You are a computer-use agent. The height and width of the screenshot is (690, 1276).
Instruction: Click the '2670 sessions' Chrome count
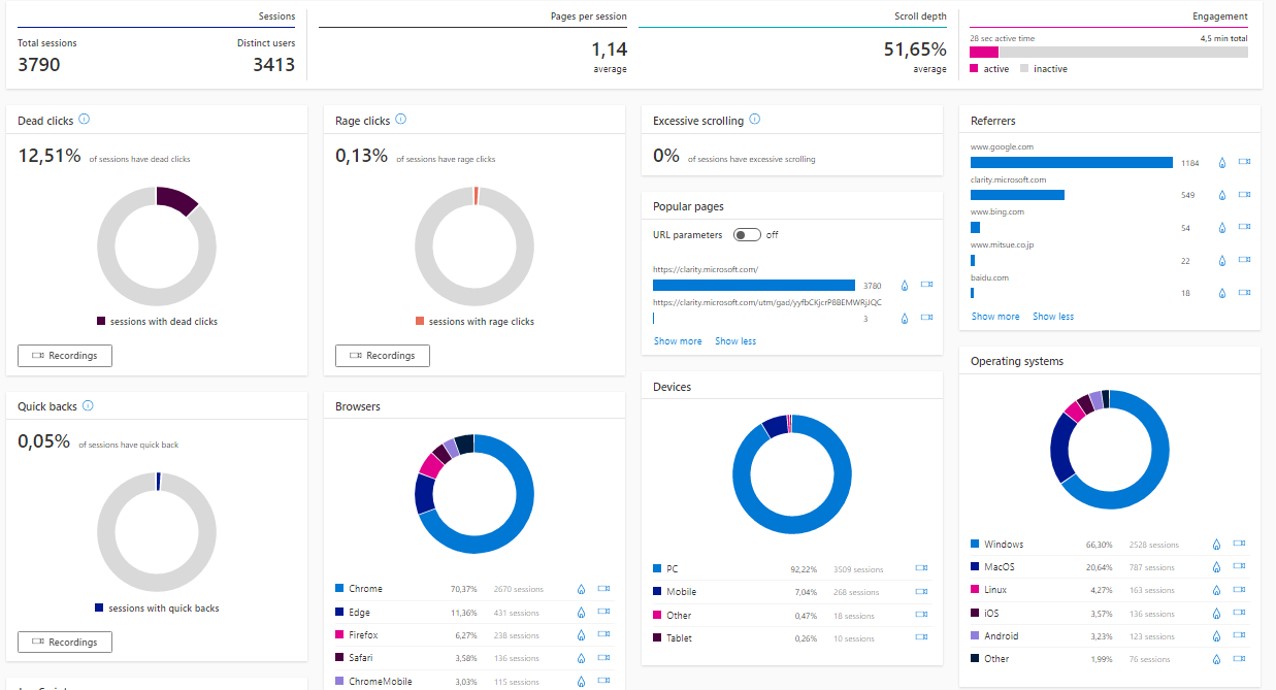point(519,589)
